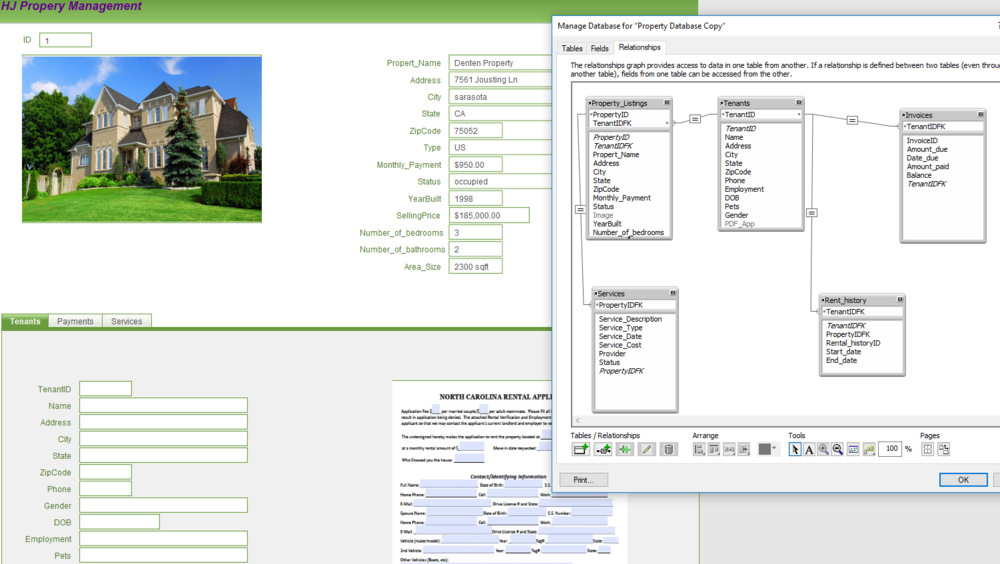Image resolution: width=1000 pixels, height=564 pixels.
Task: Click the Print... button
Action: coord(583,480)
